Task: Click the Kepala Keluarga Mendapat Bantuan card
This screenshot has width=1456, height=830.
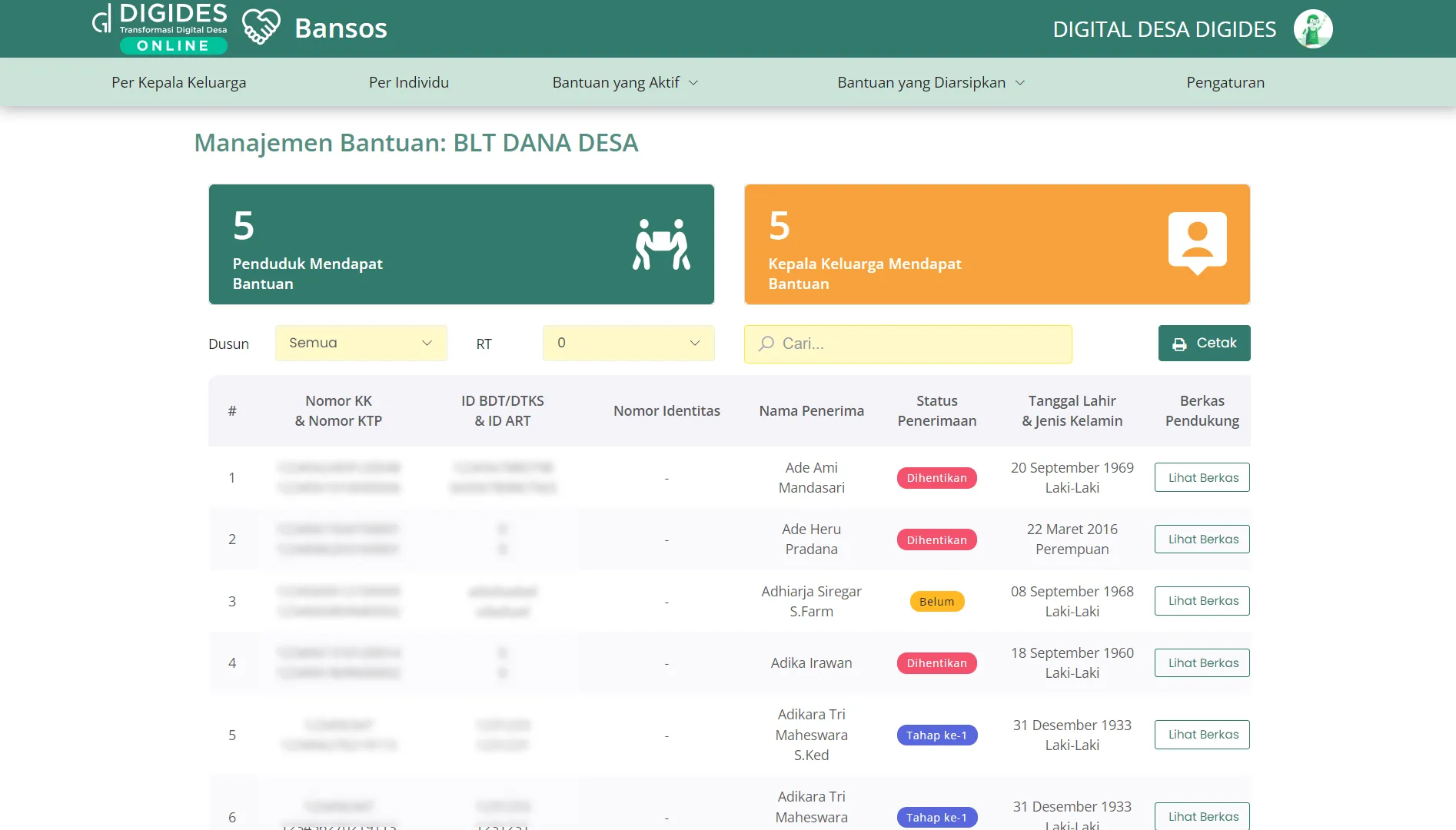Action: tap(997, 244)
